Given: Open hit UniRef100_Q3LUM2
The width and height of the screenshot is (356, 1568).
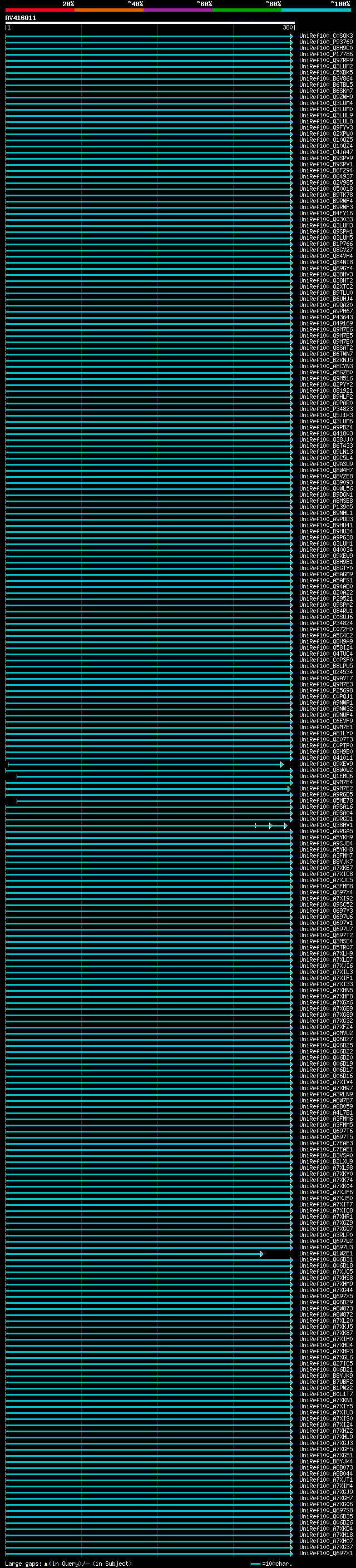Looking at the screenshot, I should point(325,66).
